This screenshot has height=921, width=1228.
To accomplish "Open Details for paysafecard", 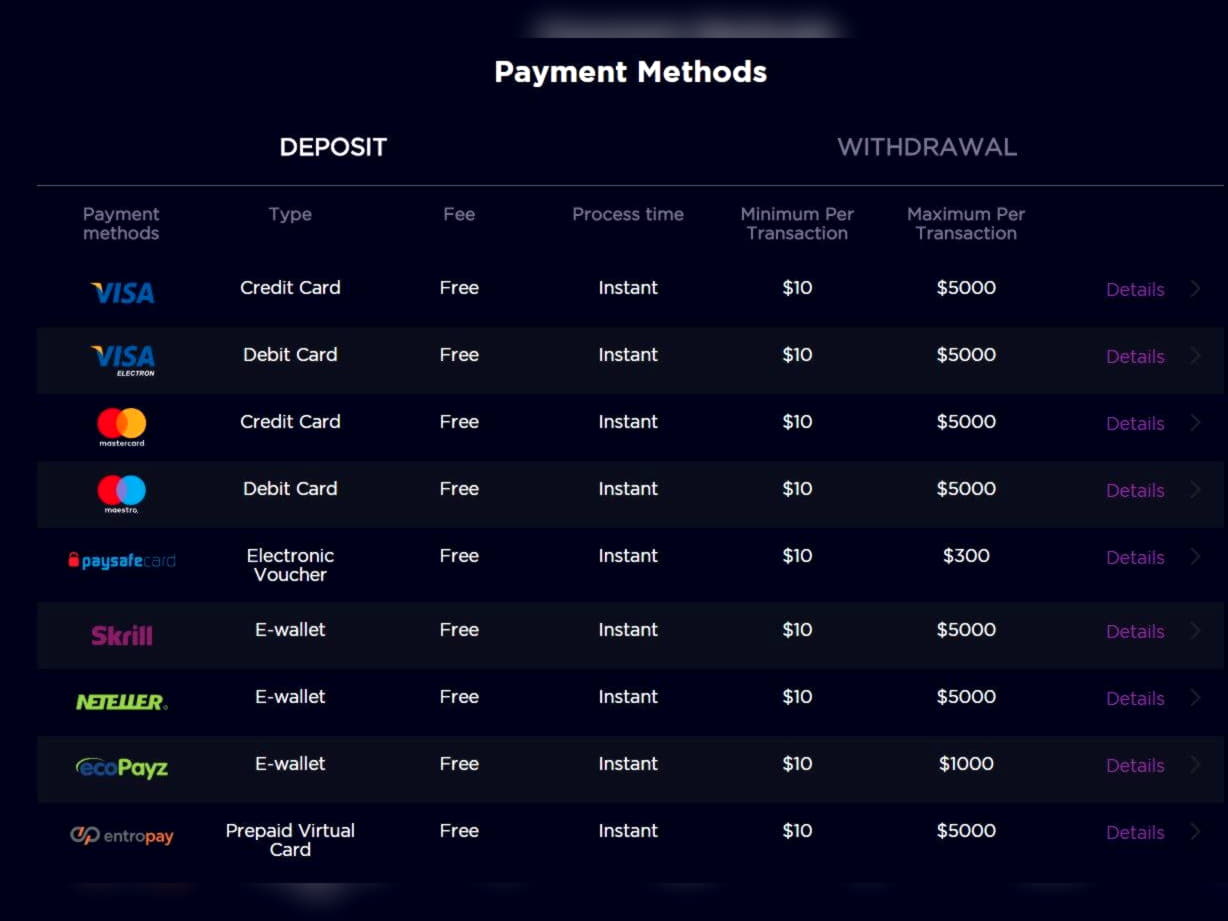I will click(1135, 558).
